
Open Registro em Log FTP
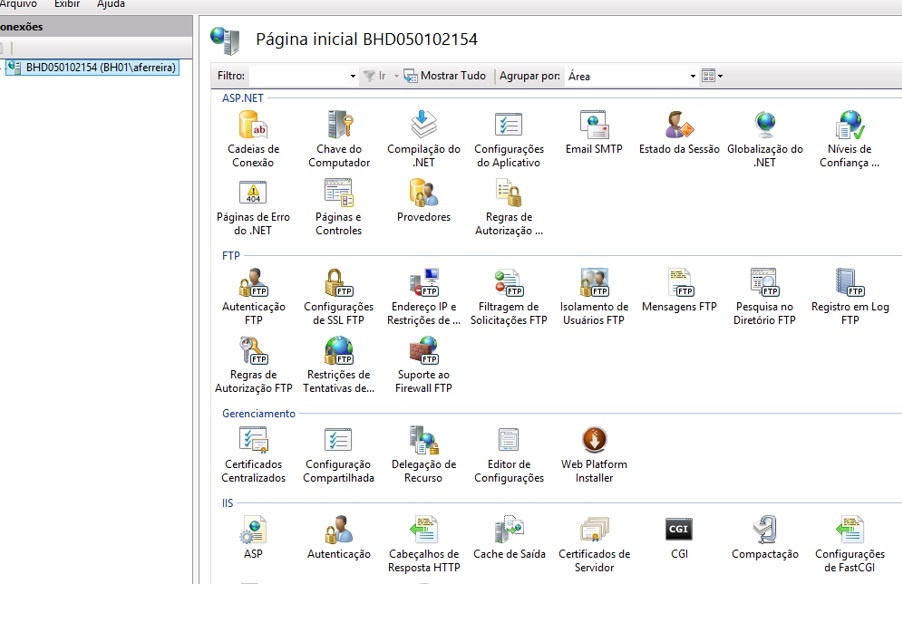[x=850, y=298]
